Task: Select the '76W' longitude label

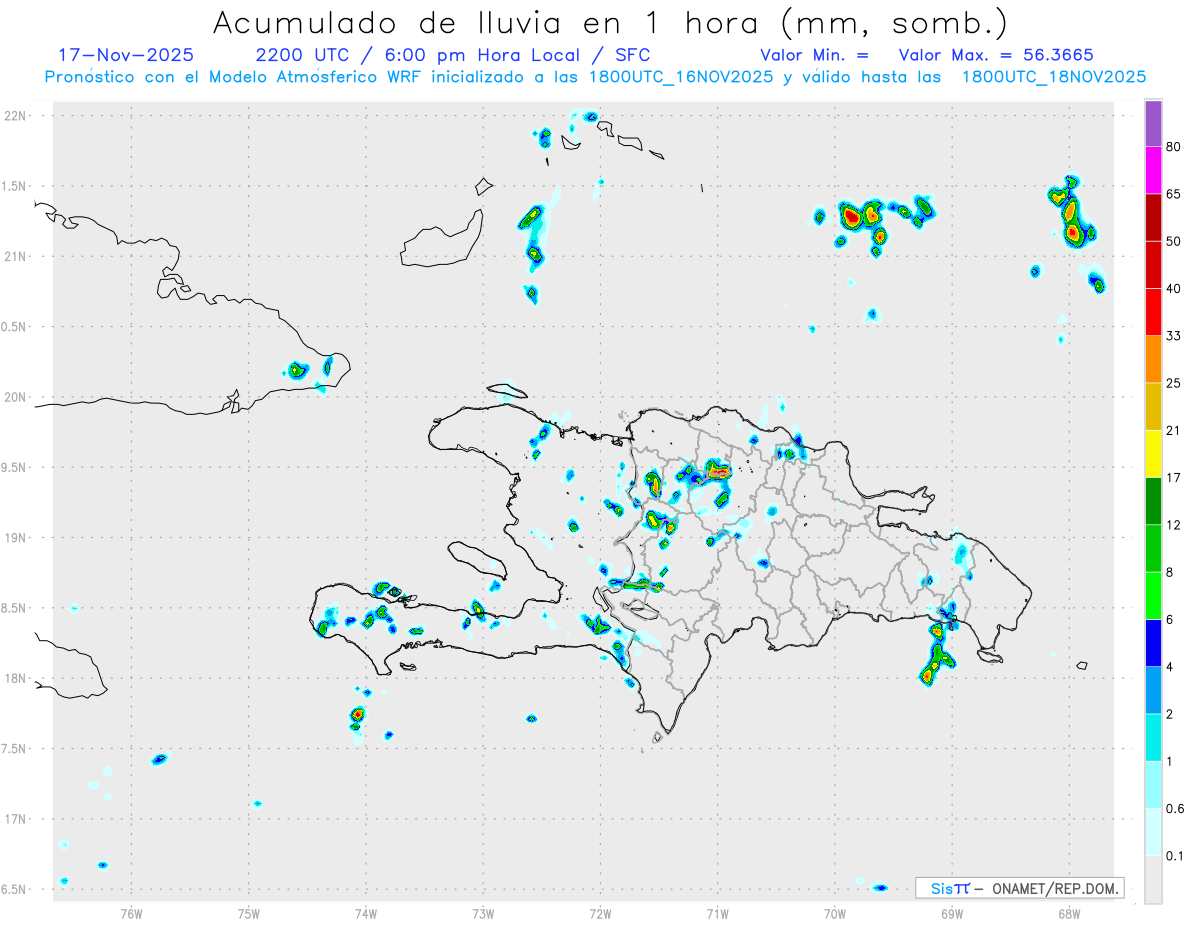Action: coord(131,913)
